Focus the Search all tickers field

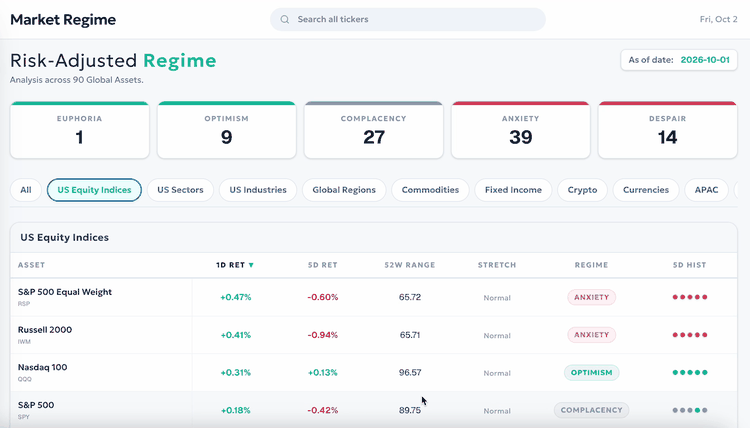click(408, 20)
